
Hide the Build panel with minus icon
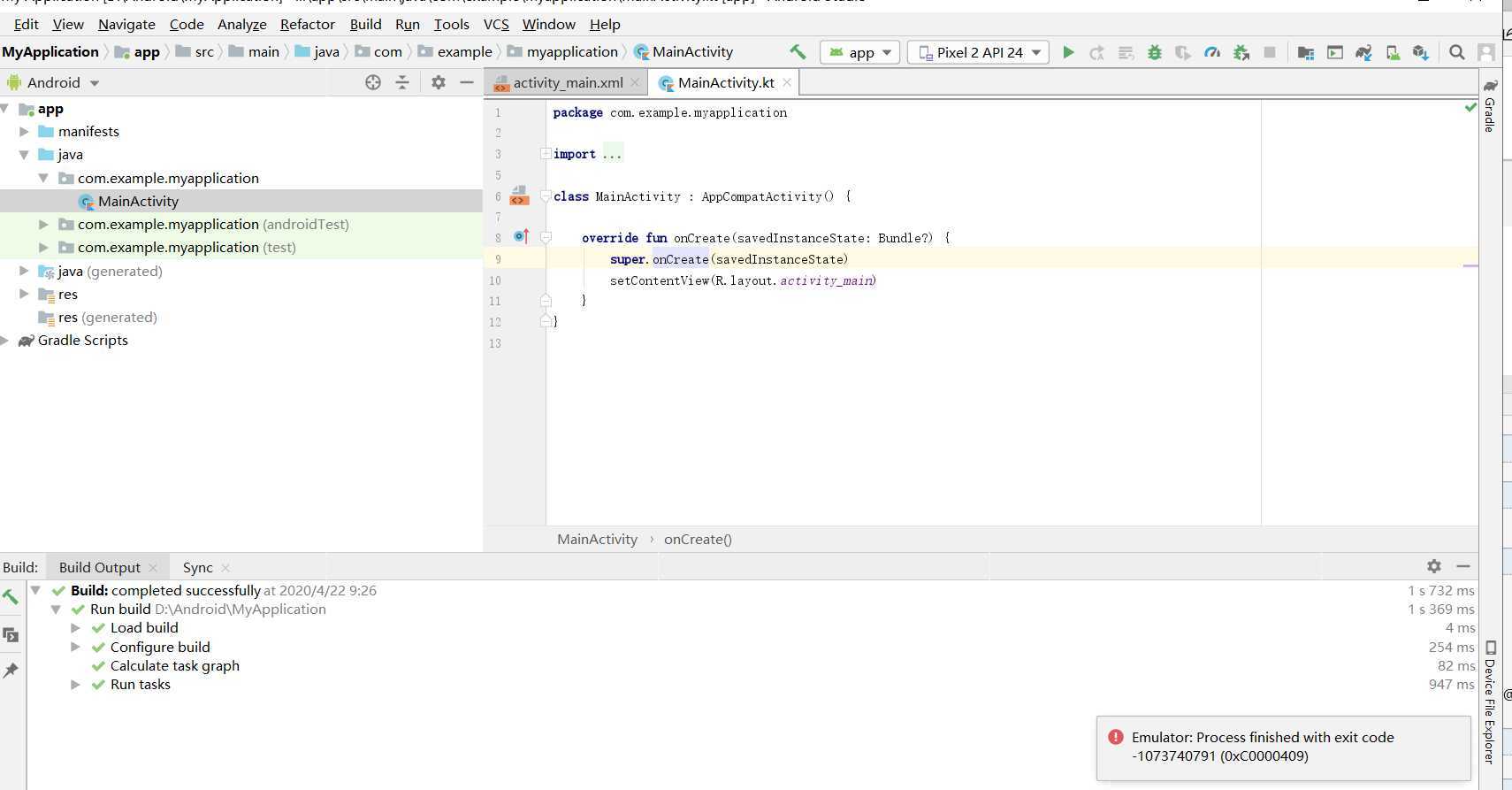point(1463,565)
